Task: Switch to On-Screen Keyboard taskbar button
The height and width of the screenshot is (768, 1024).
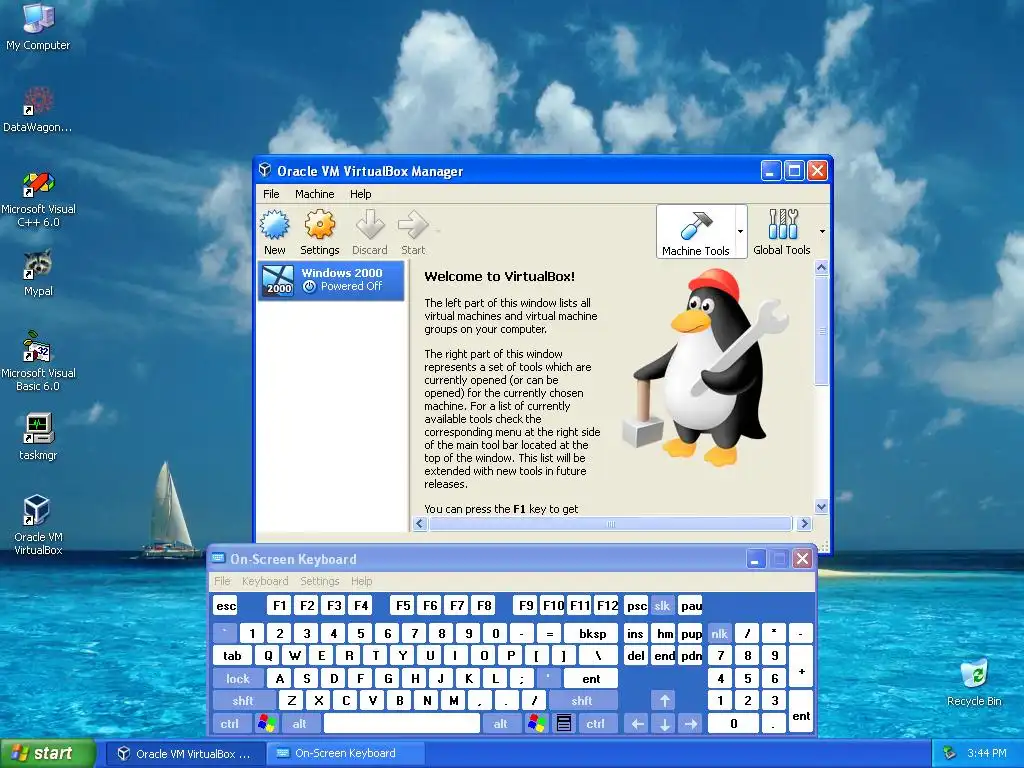Action: [x=346, y=753]
